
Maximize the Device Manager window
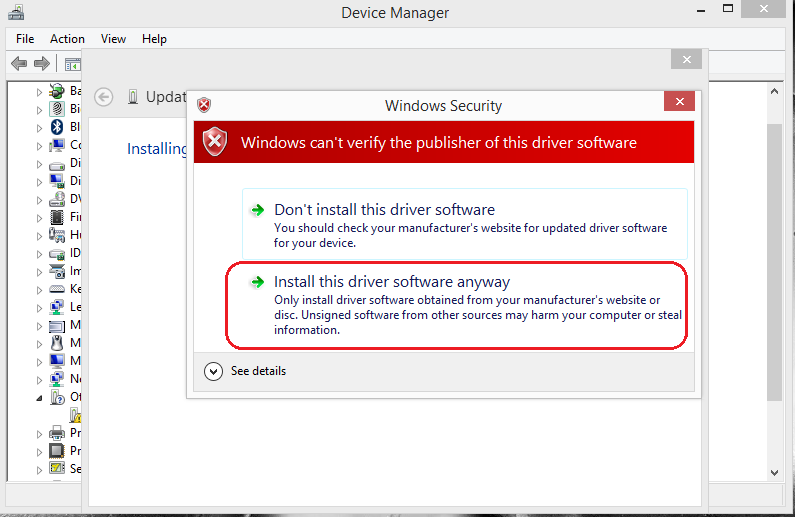coord(728,9)
